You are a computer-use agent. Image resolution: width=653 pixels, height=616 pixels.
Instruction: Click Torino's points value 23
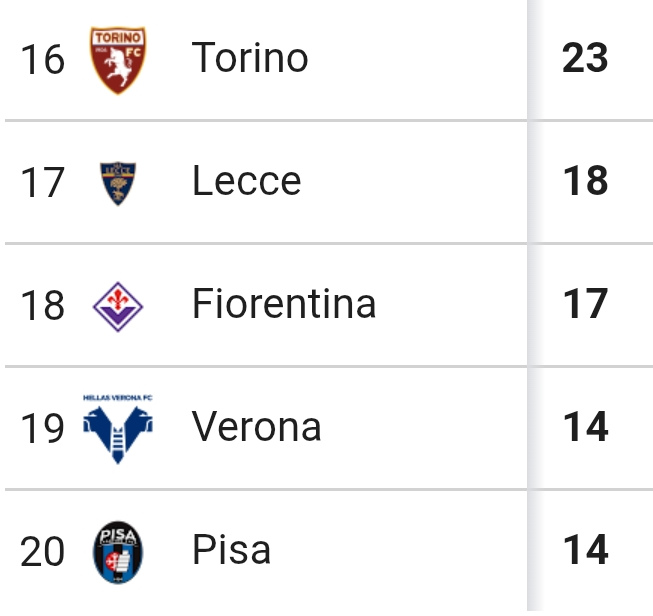click(585, 58)
